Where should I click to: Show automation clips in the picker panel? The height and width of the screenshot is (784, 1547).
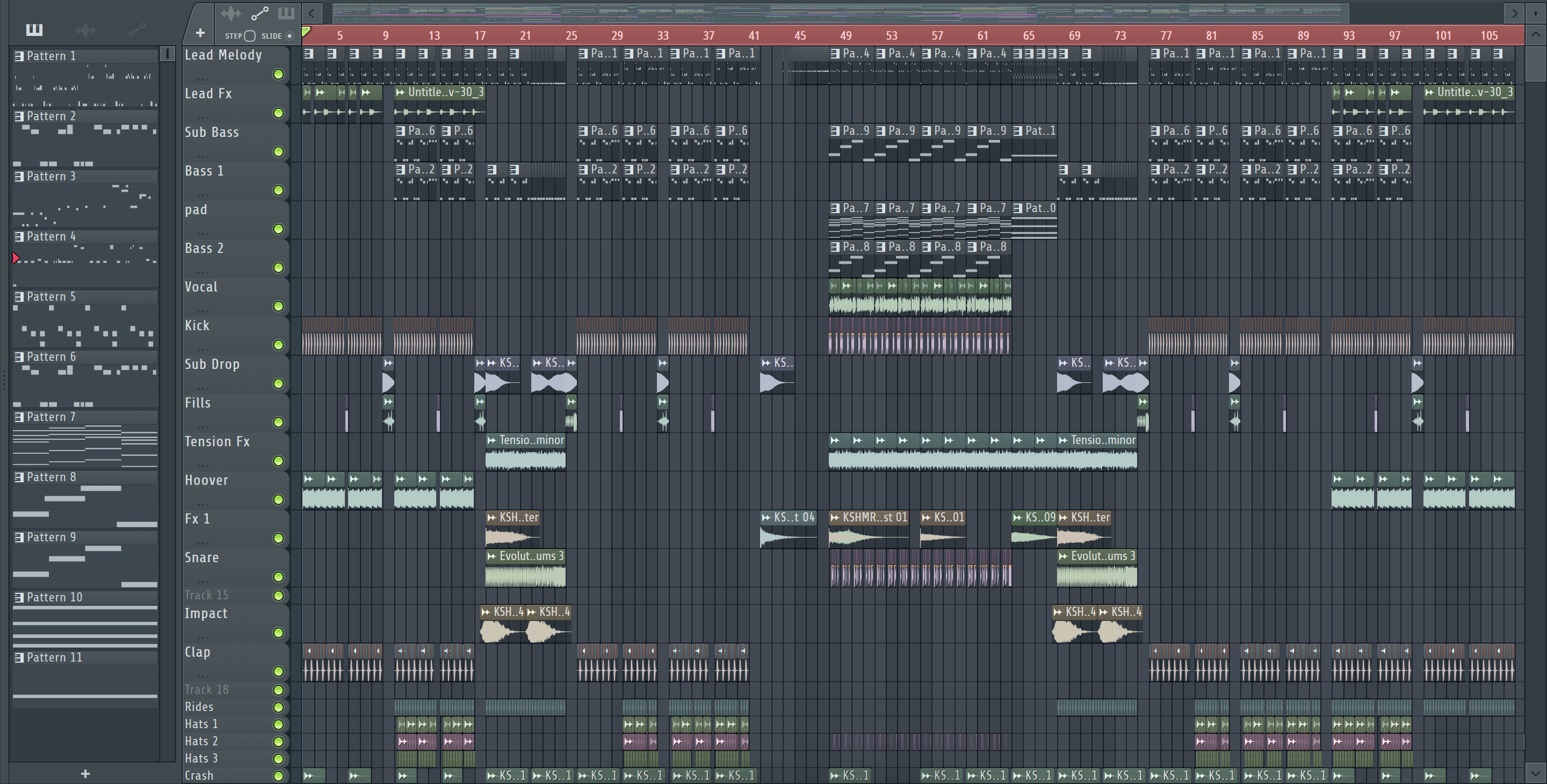(x=137, y=30)
